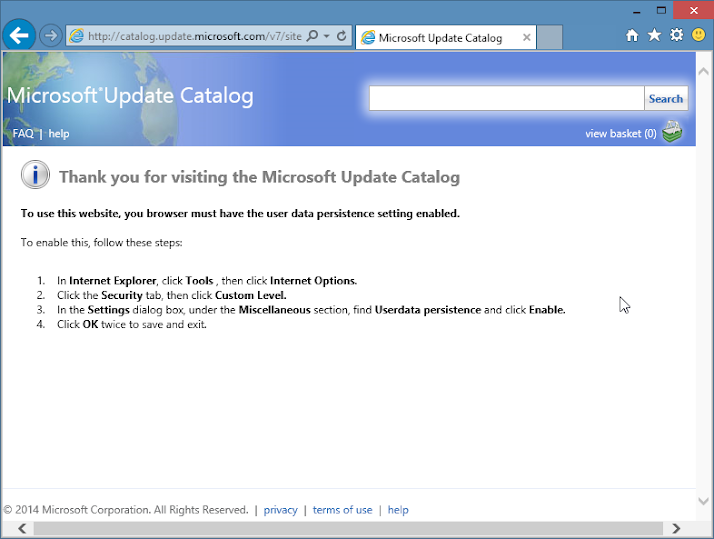Click the 'Custom Level.' text in step 2
This screenshot has width=714, height=539.
250,295
